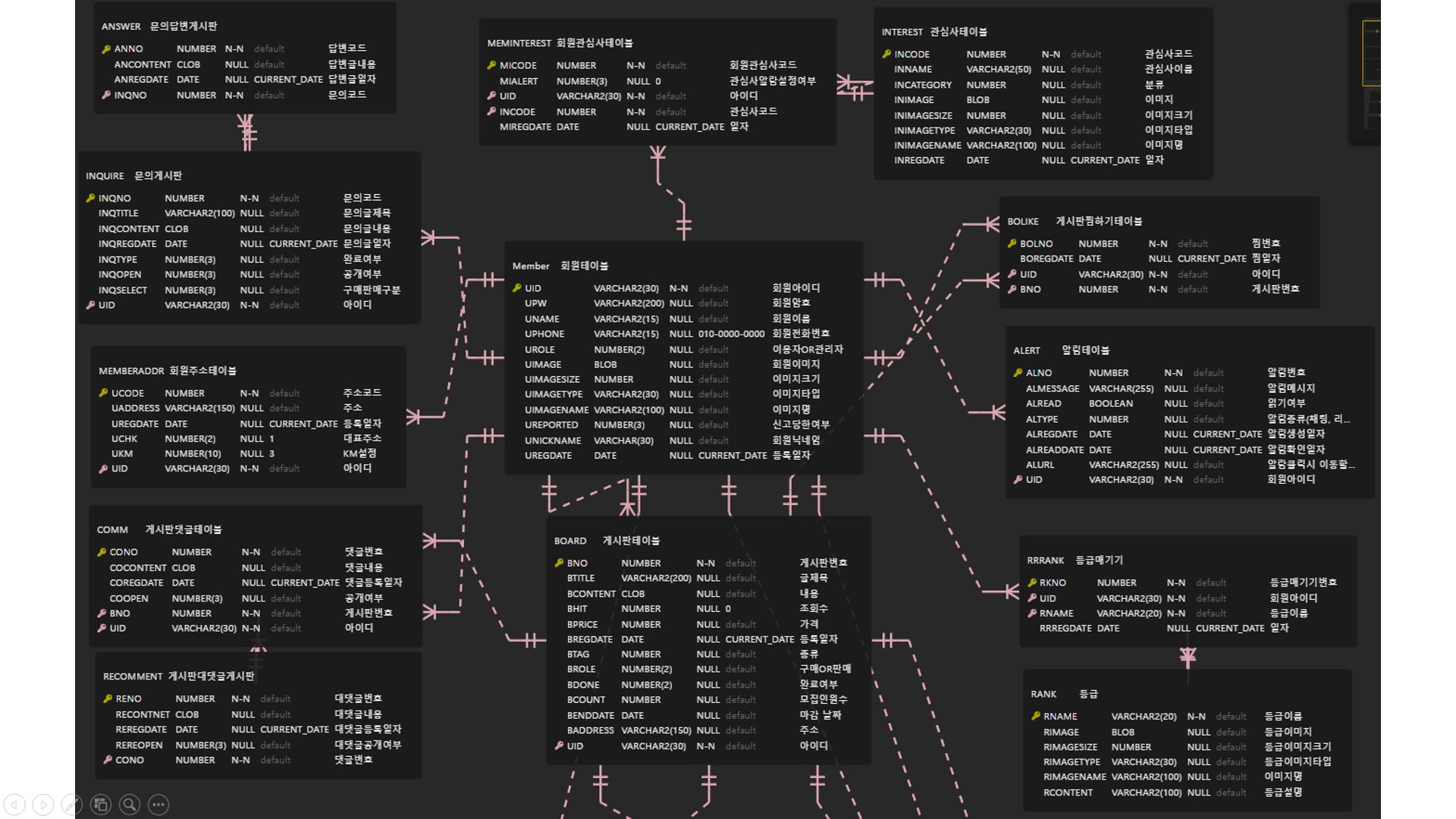Click the key icon beside RKNO
Image resolution: width=1456 pixels, height=819 pixels.
1031,583
